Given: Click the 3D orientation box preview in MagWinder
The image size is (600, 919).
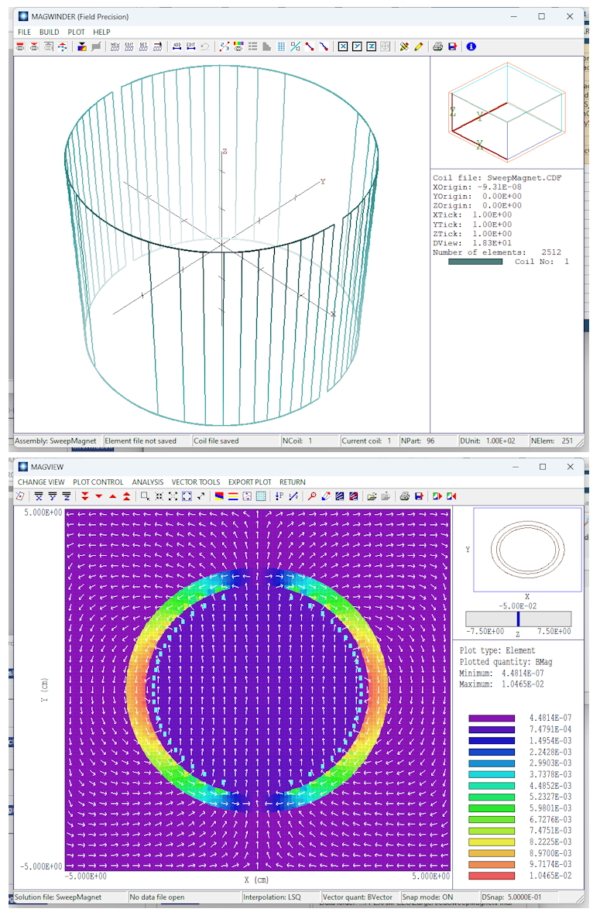Looking at the screenshot, I should click(509, 110).
